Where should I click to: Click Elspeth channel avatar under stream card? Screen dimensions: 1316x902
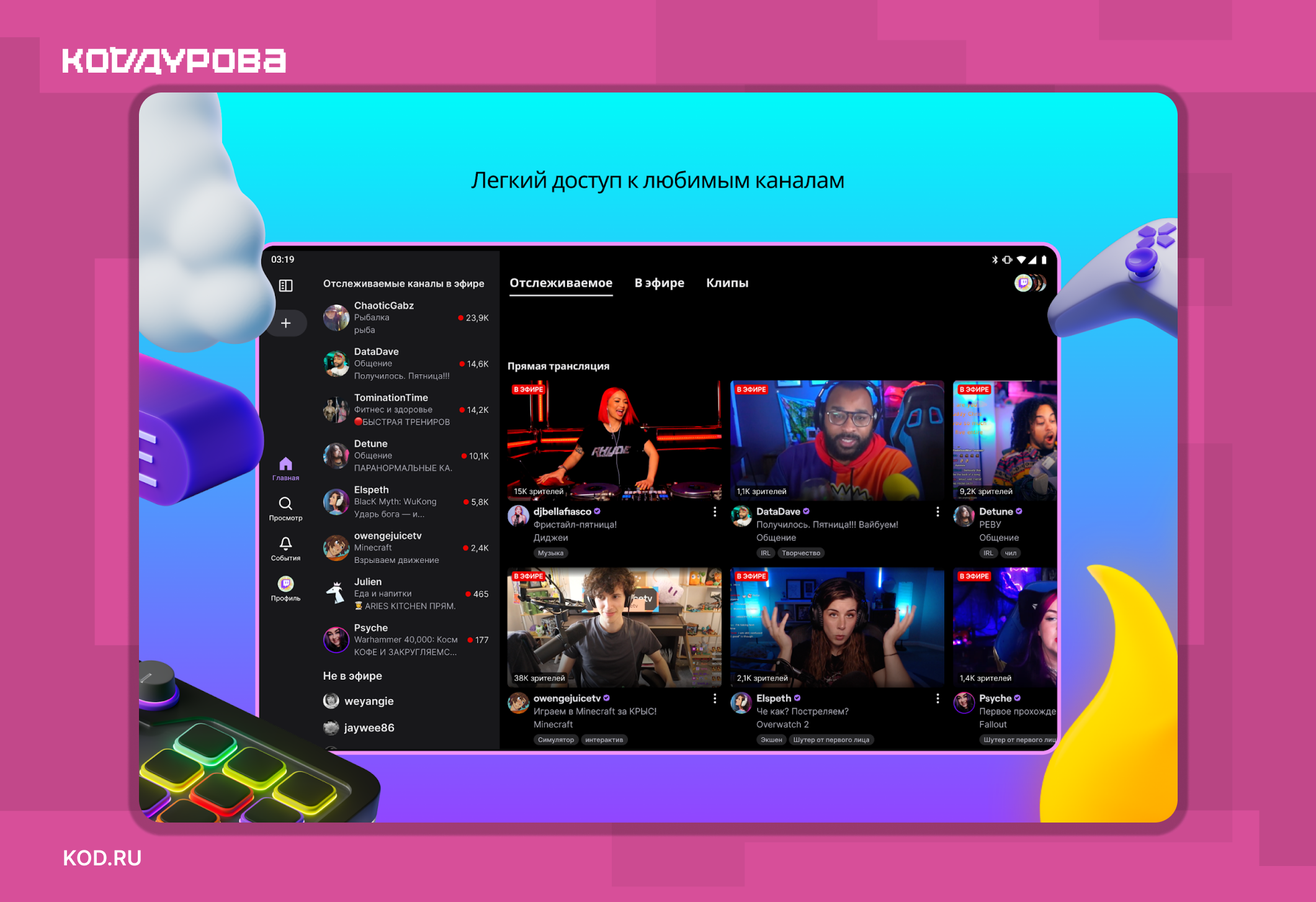click(x=741, y=703)
